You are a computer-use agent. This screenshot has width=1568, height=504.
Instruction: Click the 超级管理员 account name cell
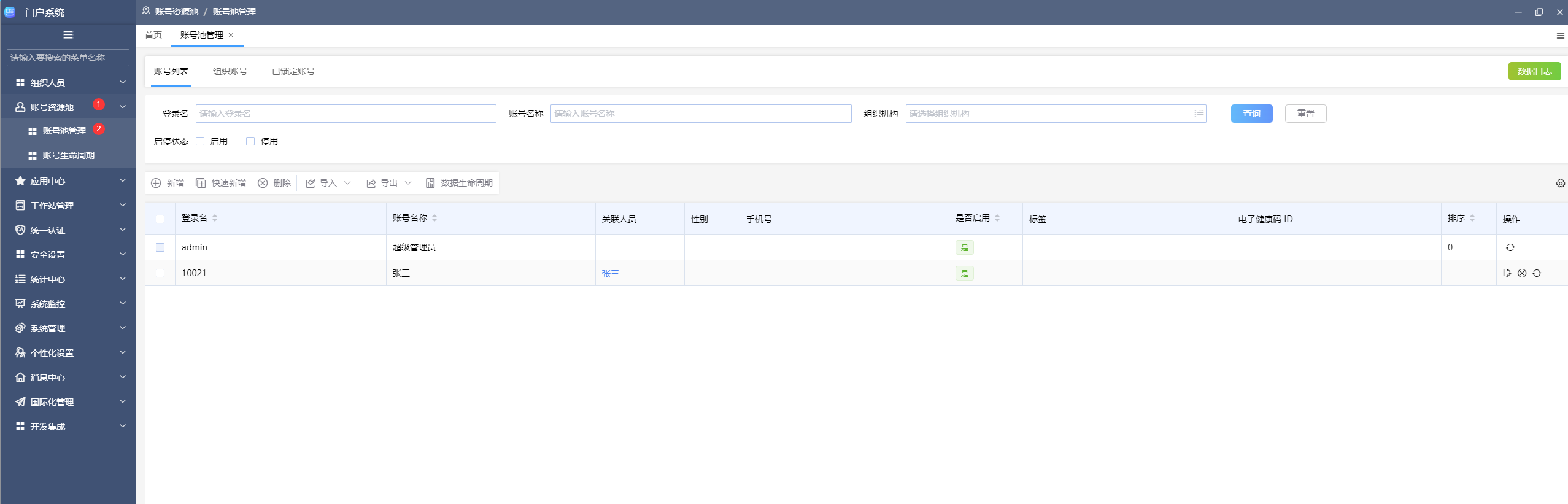pyautogui.click(x=490, y=247)
